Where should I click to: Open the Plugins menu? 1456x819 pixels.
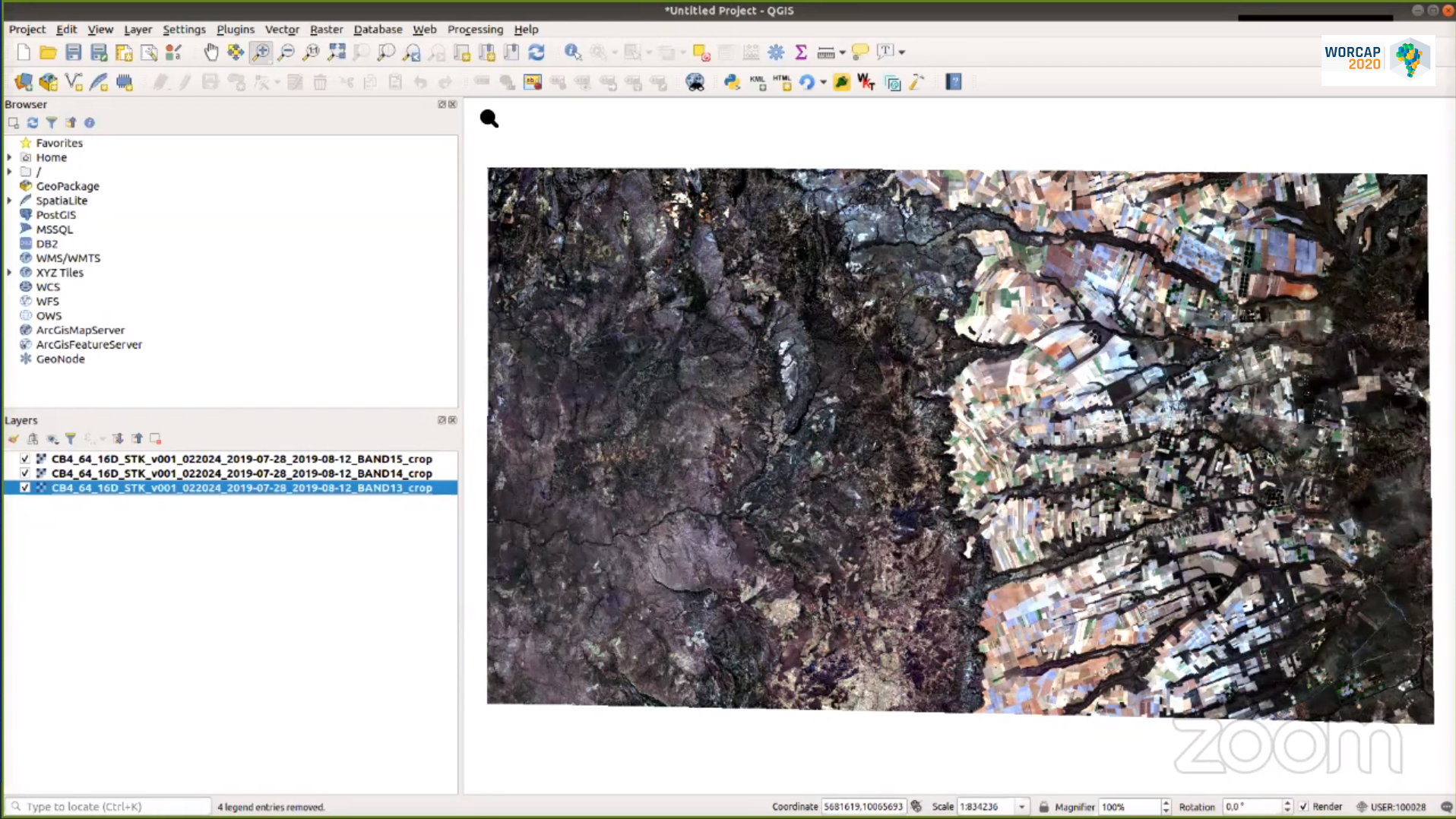[x=236, y=29]
